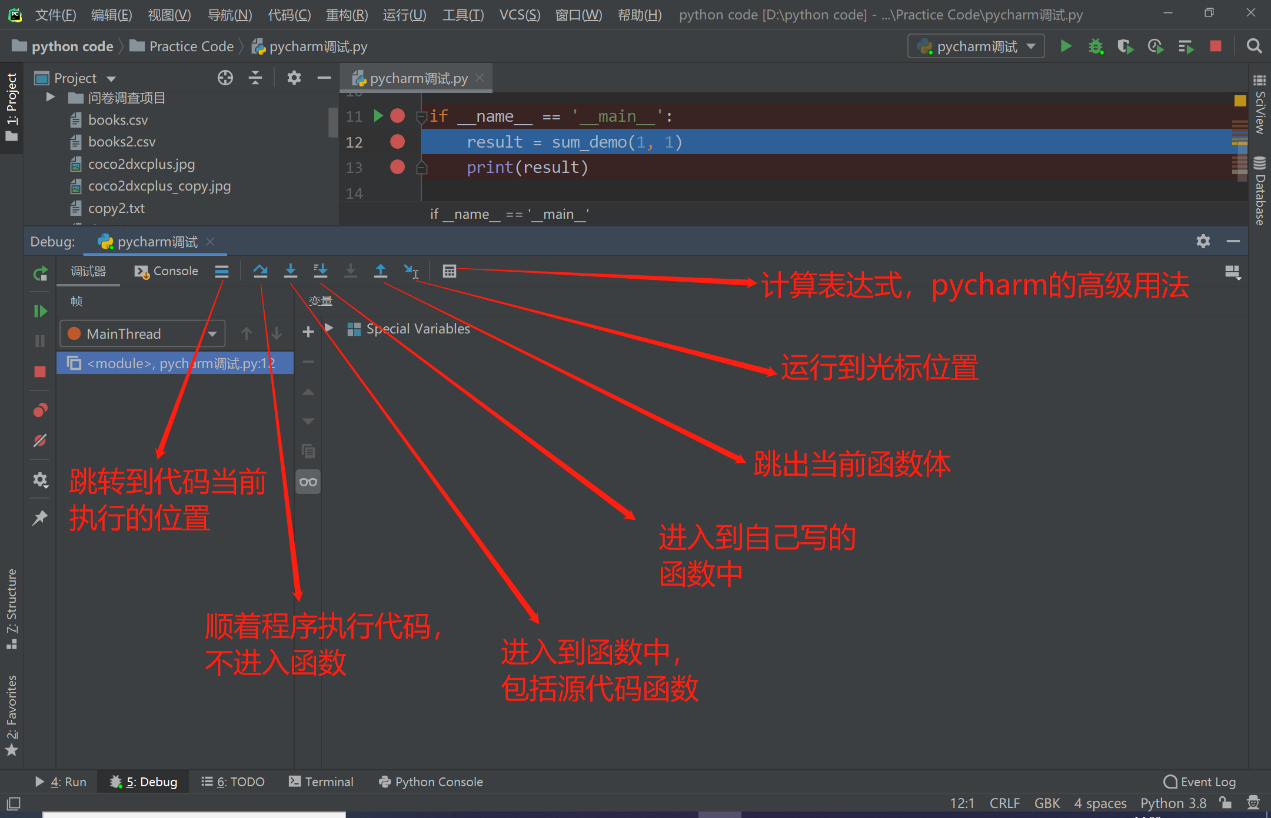Image resolution: width=1271 pixels, height=818 pixels.
Task: Switch to the Console tab in the debugger
Action: click(167, 271)
